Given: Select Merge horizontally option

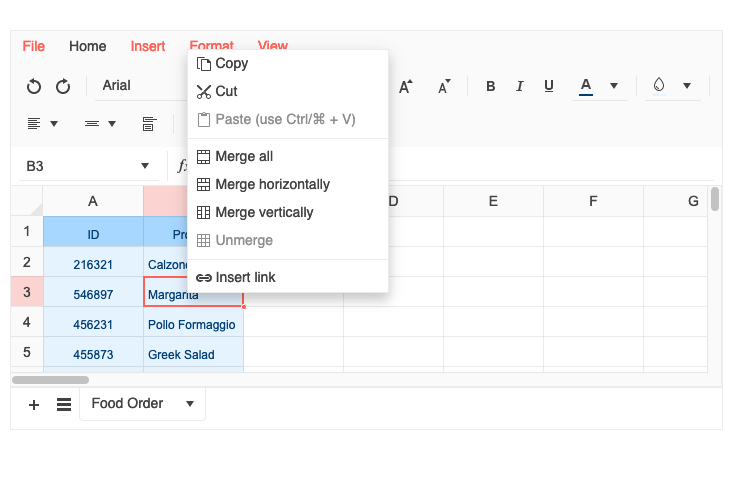Looking at the screenshot, I should click(288, 185).
